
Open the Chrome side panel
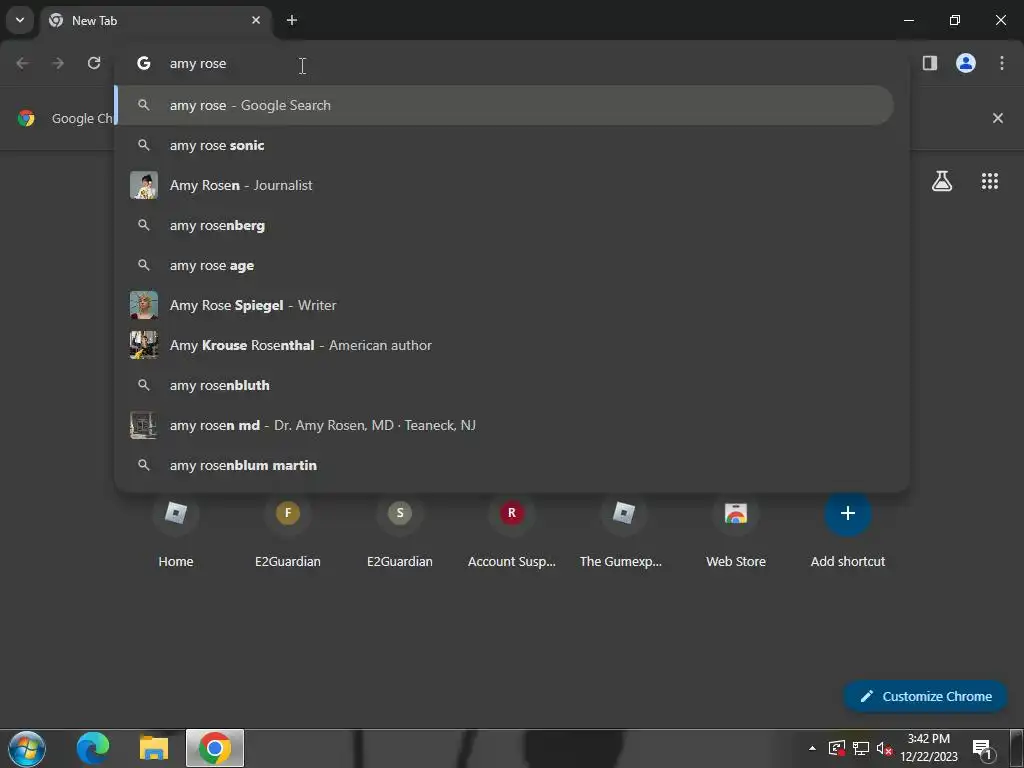930,63
